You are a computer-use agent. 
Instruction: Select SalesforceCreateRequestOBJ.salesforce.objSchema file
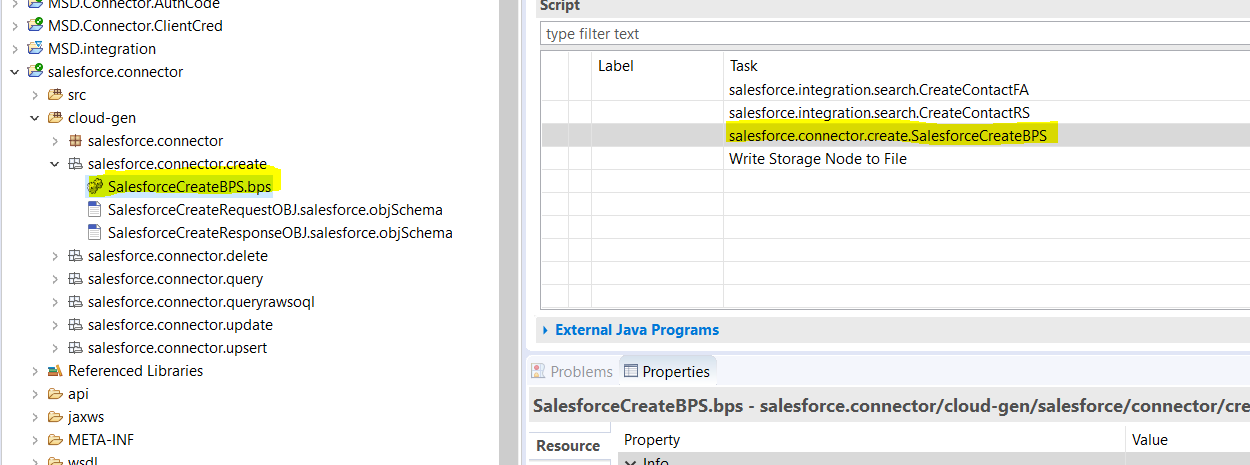point(275,209)
